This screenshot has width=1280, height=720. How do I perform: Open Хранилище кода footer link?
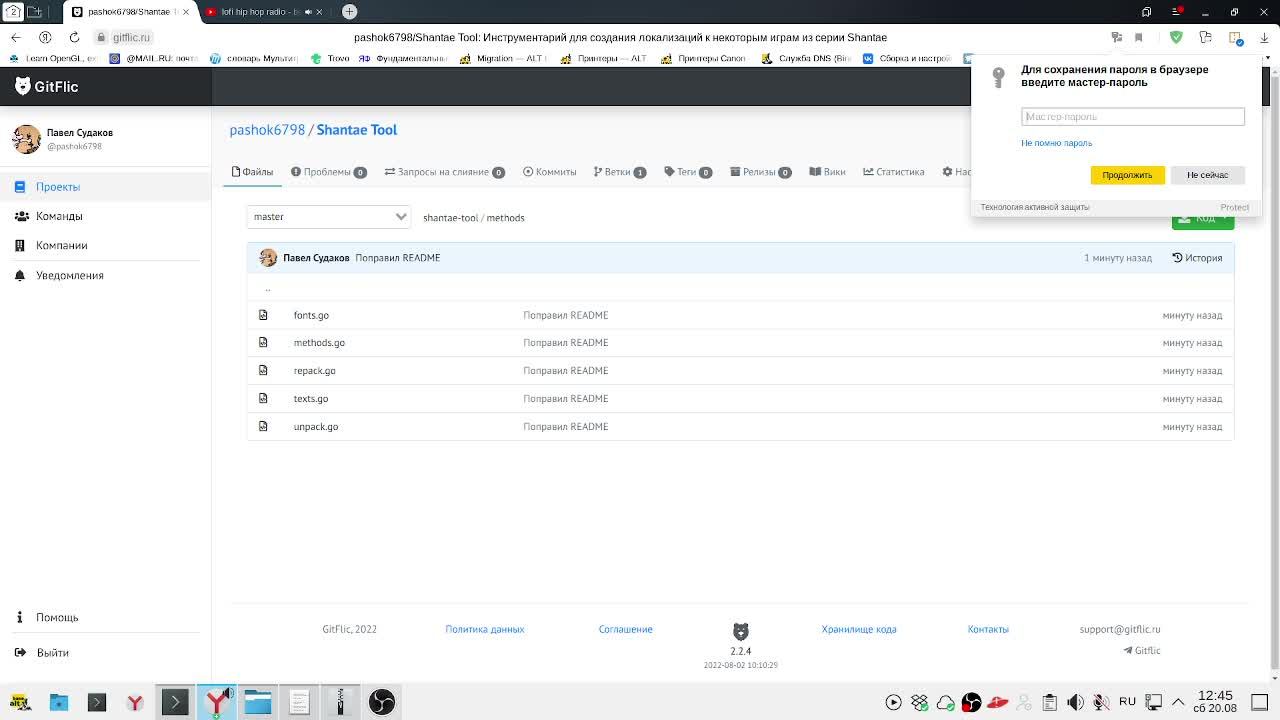point(858,629)
